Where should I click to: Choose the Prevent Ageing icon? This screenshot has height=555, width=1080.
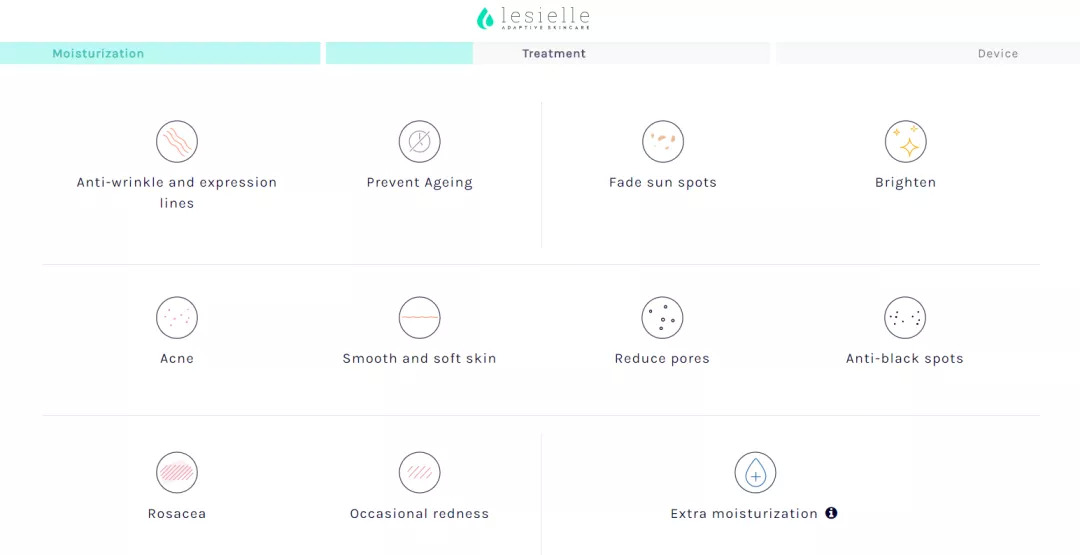click(x=420, y=142)
